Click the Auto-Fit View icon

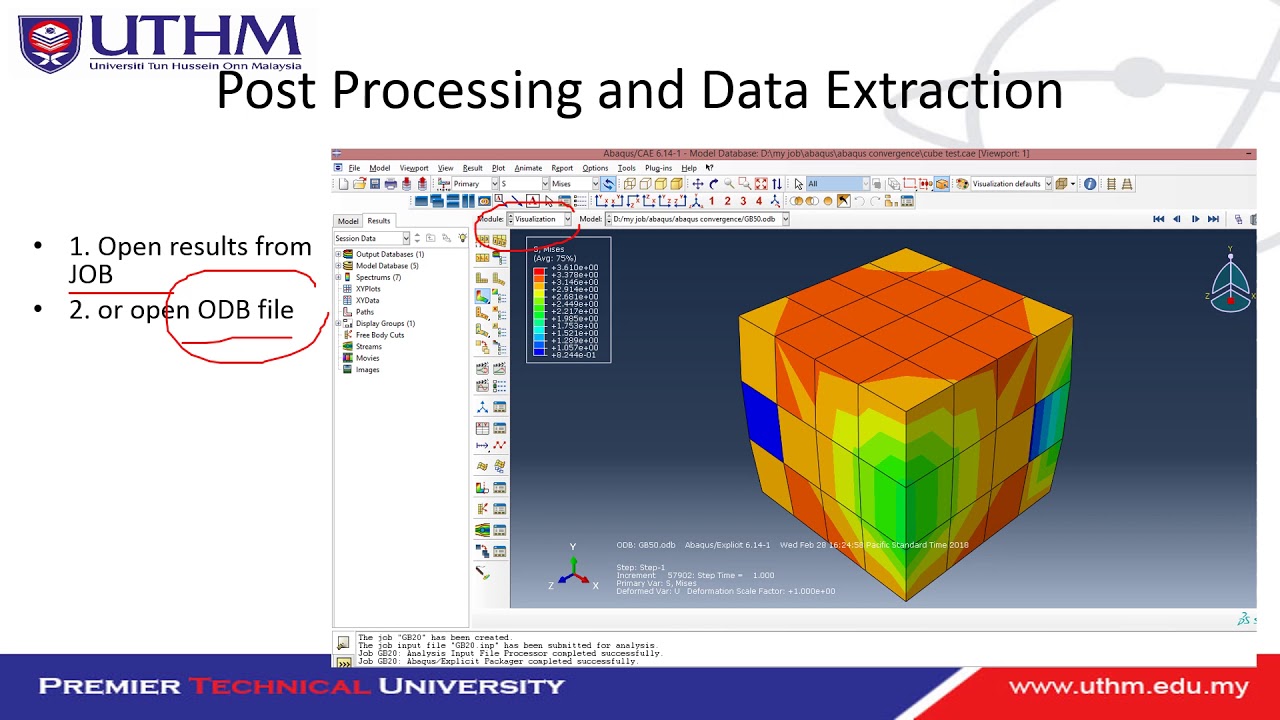761,184
